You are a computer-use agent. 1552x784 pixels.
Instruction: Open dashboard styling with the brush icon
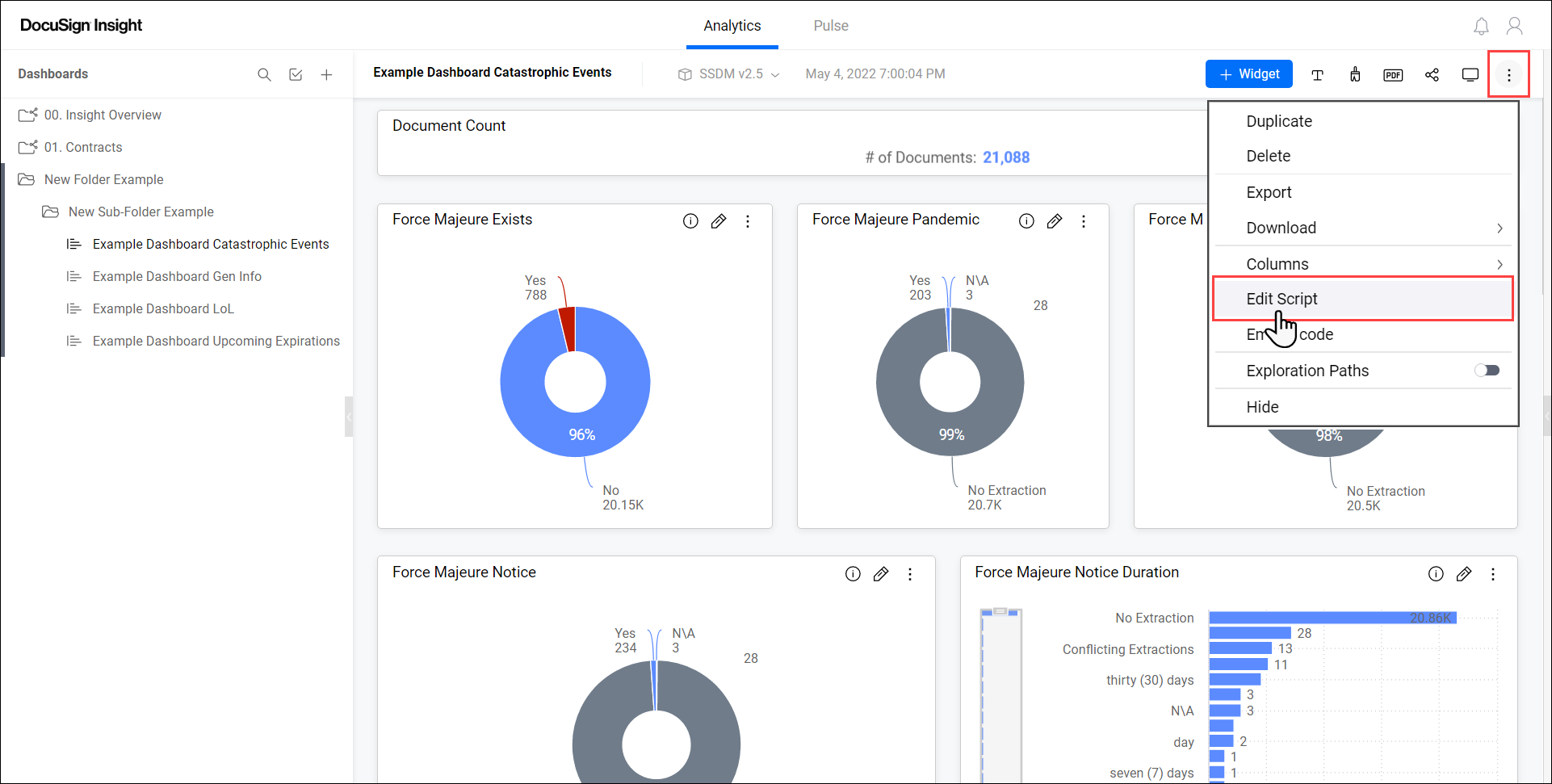tap(1355, 74)
